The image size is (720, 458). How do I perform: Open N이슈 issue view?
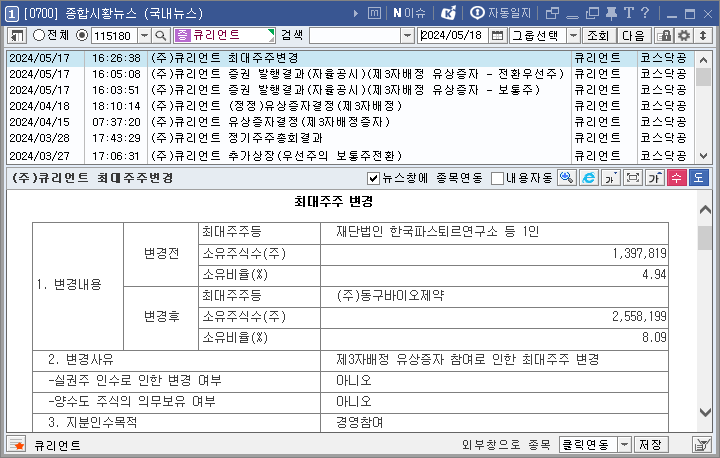click(409, 14)
